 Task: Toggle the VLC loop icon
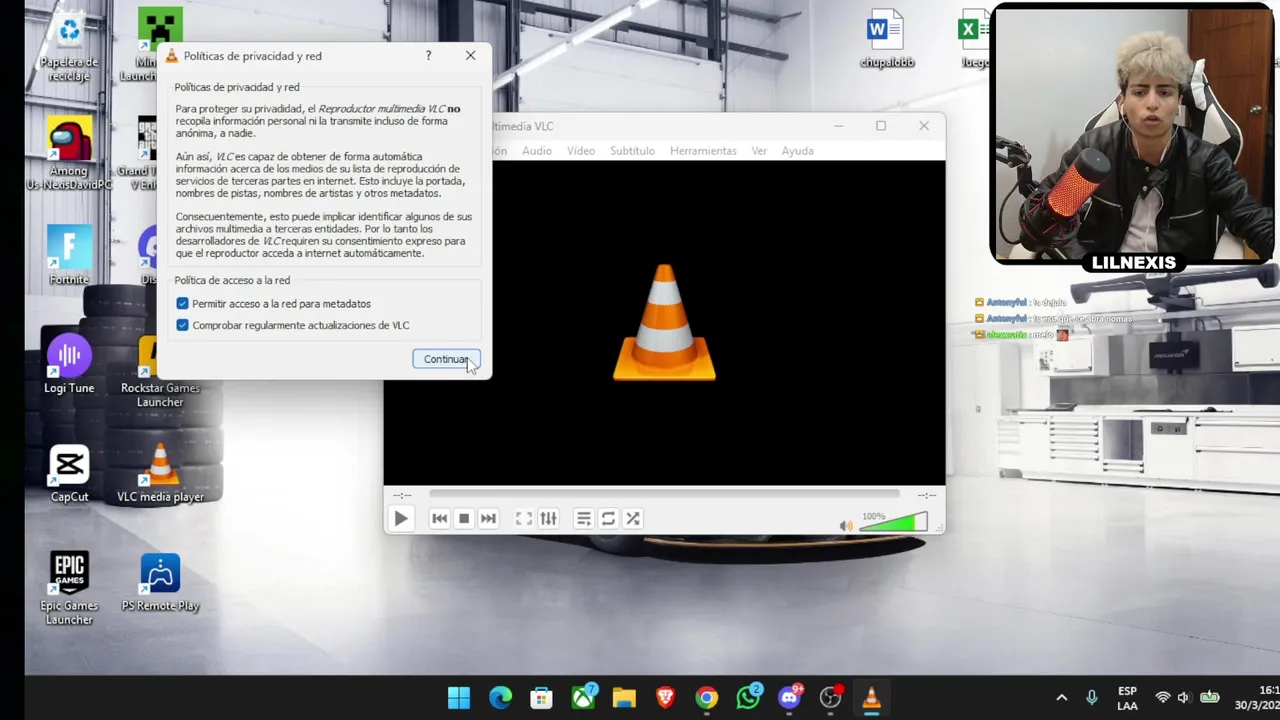[x=608, y=518]
